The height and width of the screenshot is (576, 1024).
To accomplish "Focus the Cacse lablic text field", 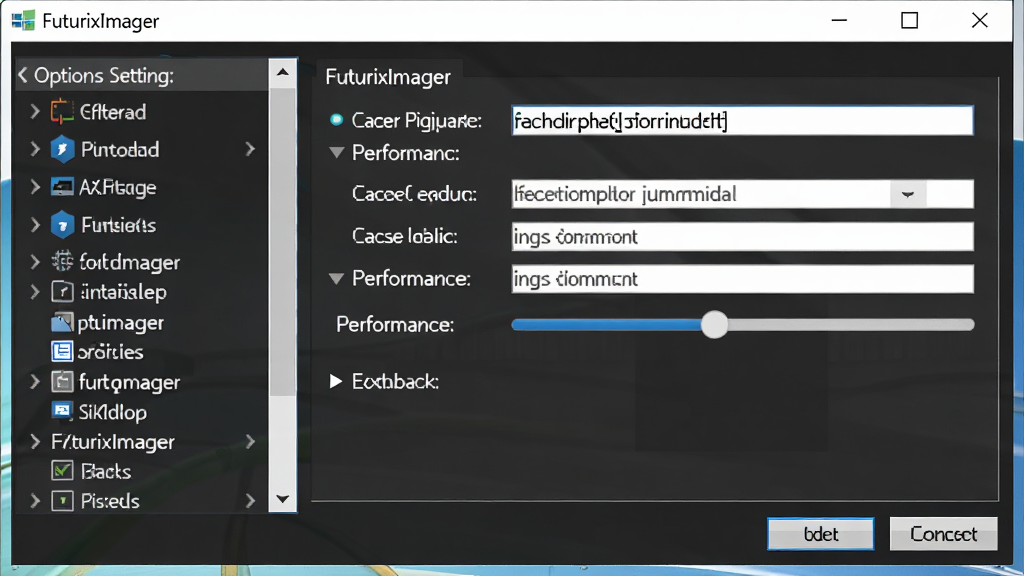I will click(x=743, y=236).
